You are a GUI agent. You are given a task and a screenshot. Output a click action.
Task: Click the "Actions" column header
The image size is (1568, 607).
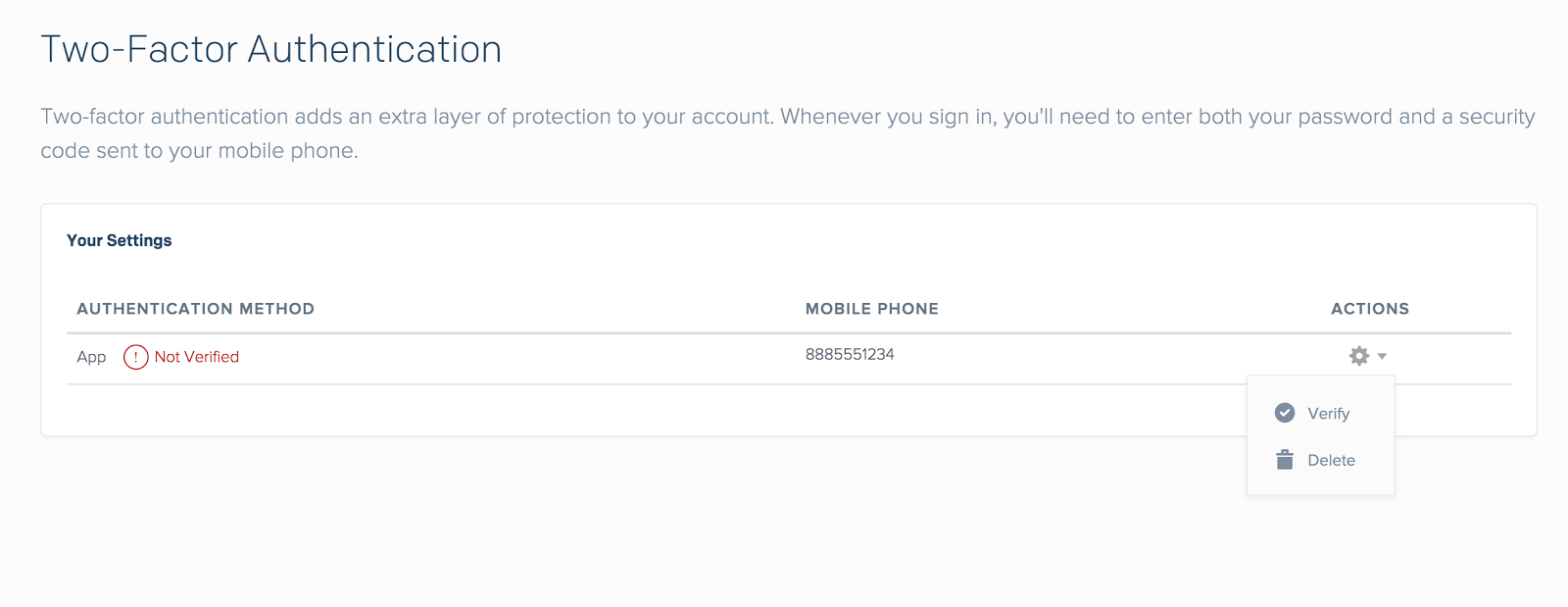(1369, 309)
